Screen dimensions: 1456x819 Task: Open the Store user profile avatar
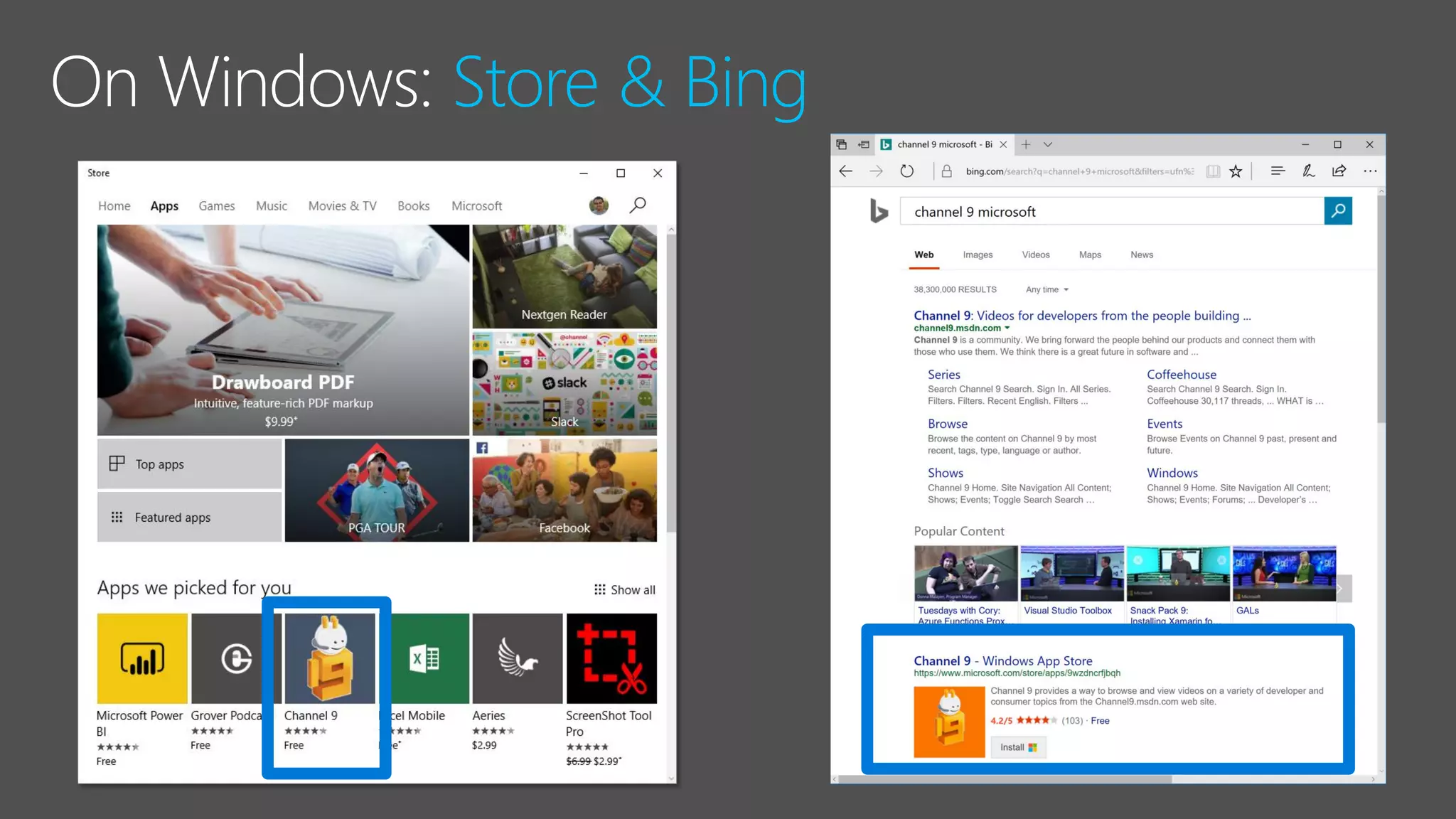[599, 205]
